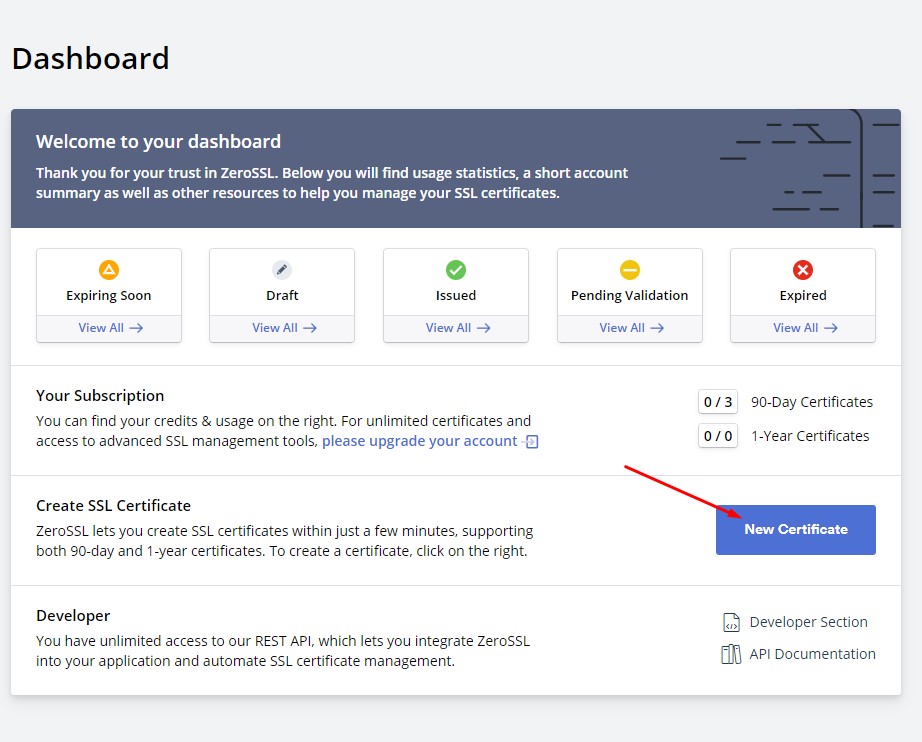Image resolution: width=922 pixels, height=742 pixels.
Task: Click the 90-Day Certificates label
Action: click(811, 402)
